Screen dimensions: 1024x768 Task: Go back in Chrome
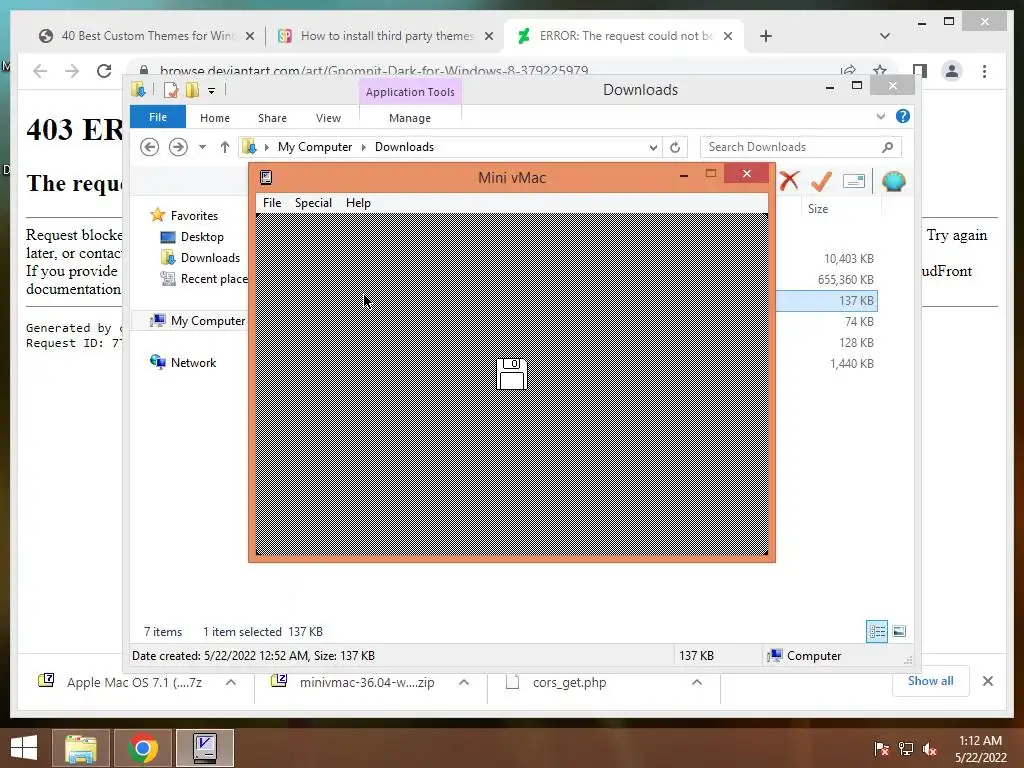coord(40,71)
